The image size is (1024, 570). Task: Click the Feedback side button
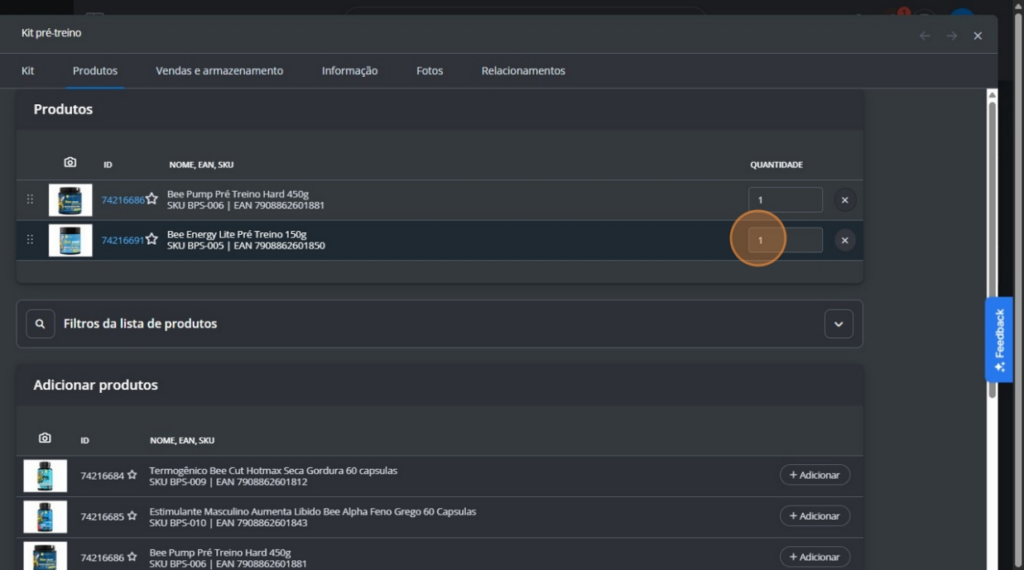point(999,340)
